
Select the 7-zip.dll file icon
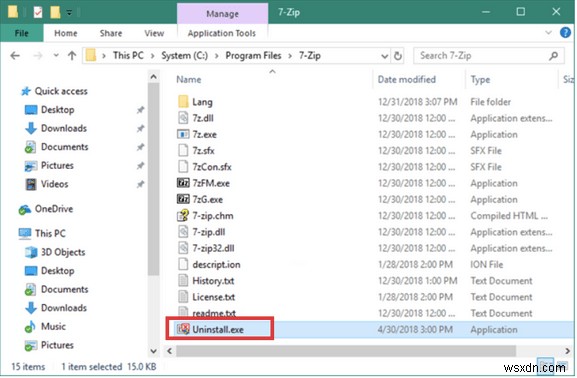coord(183,232)
